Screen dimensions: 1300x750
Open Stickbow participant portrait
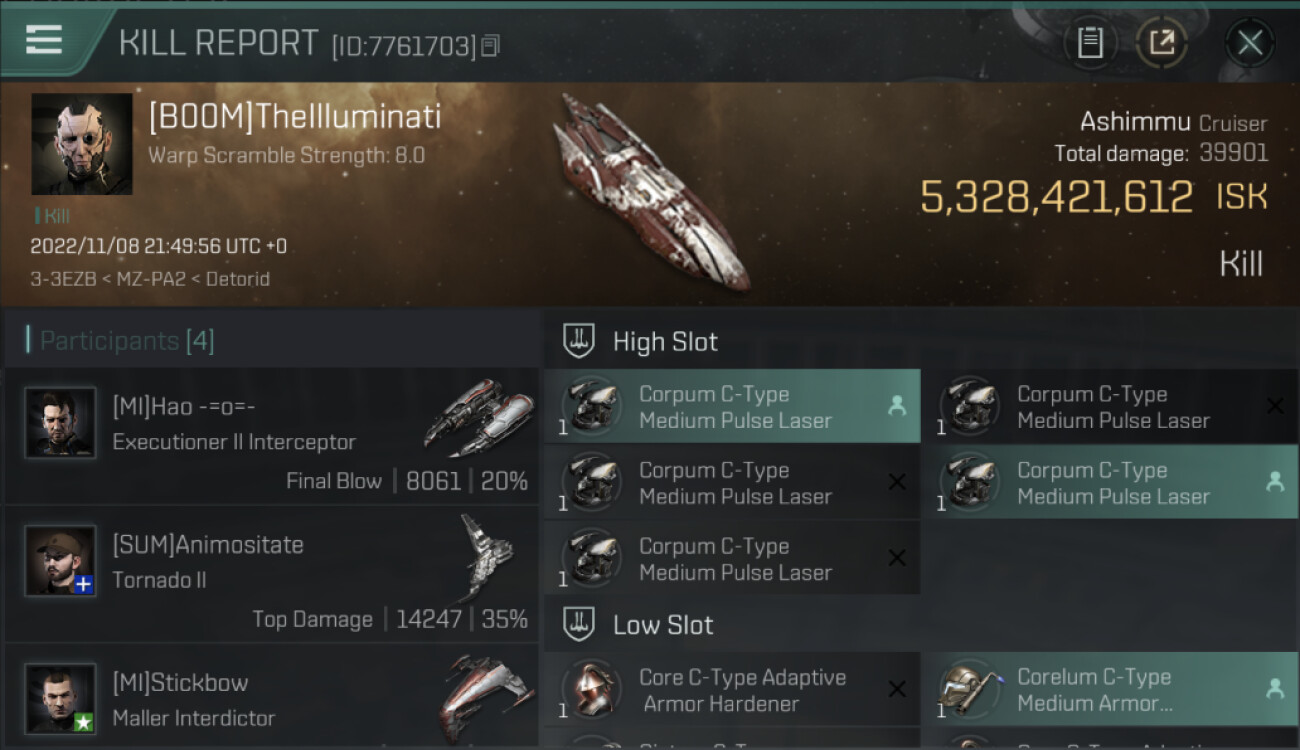60,698
